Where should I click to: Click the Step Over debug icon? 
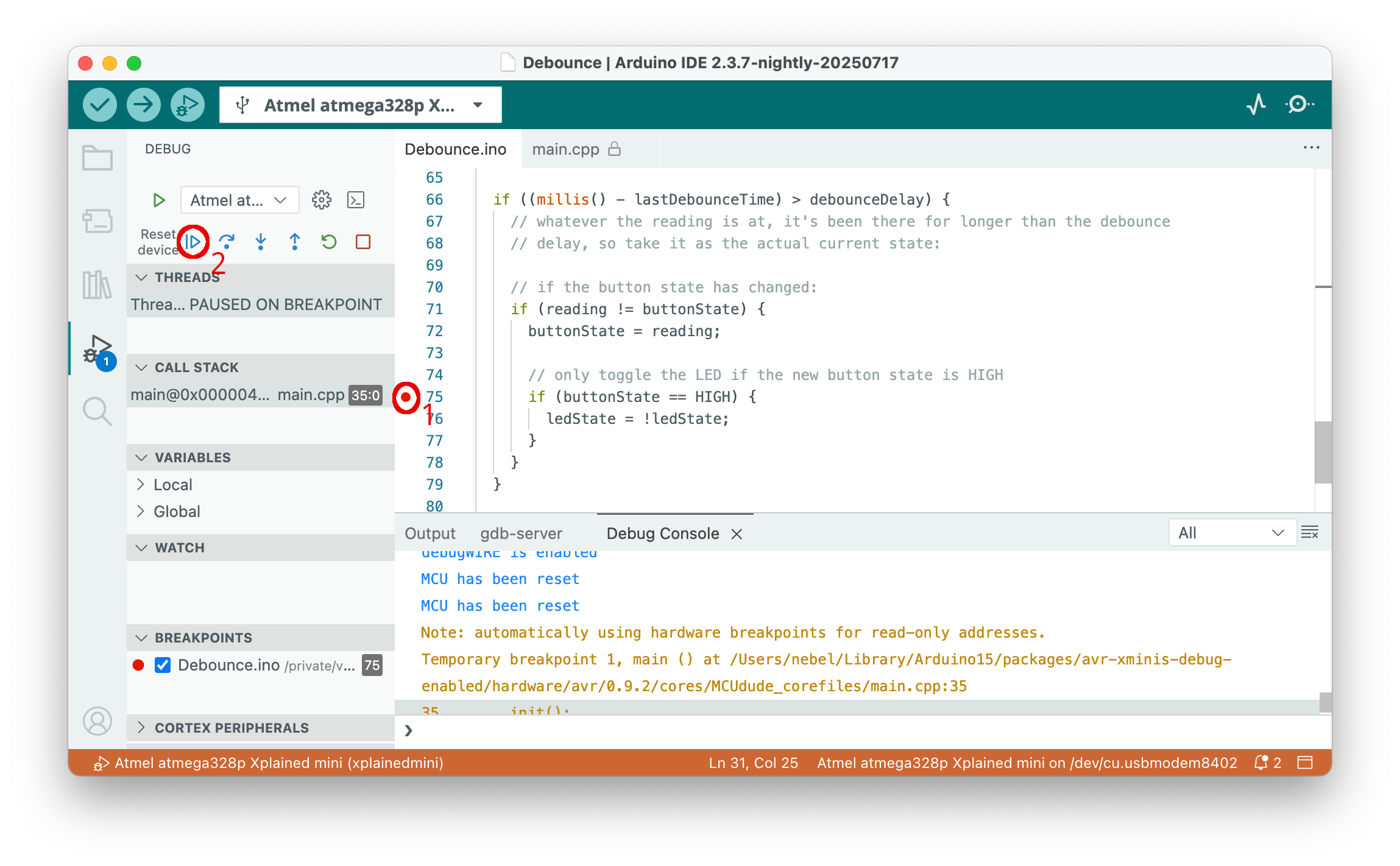[x=227, y=242]
